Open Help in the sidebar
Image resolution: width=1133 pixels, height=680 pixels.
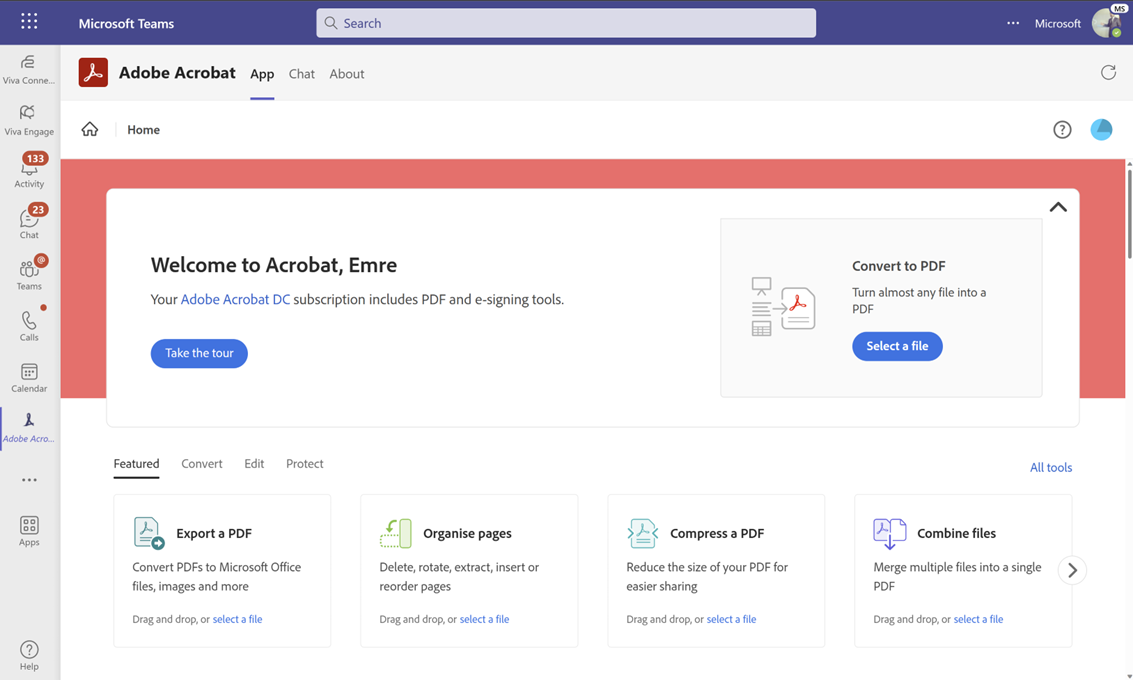click(29, 655)
